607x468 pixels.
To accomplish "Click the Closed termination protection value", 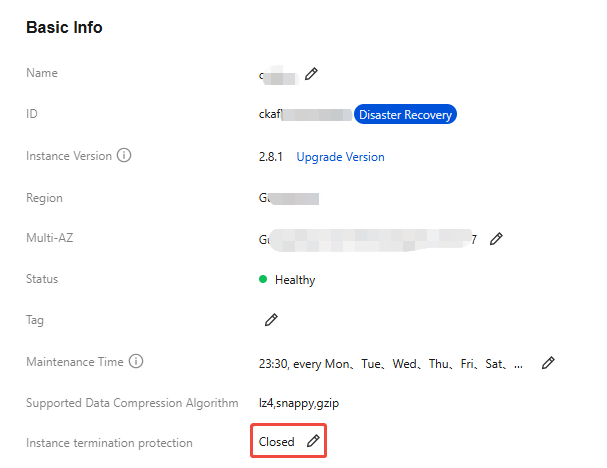I will tap(276, 441).
